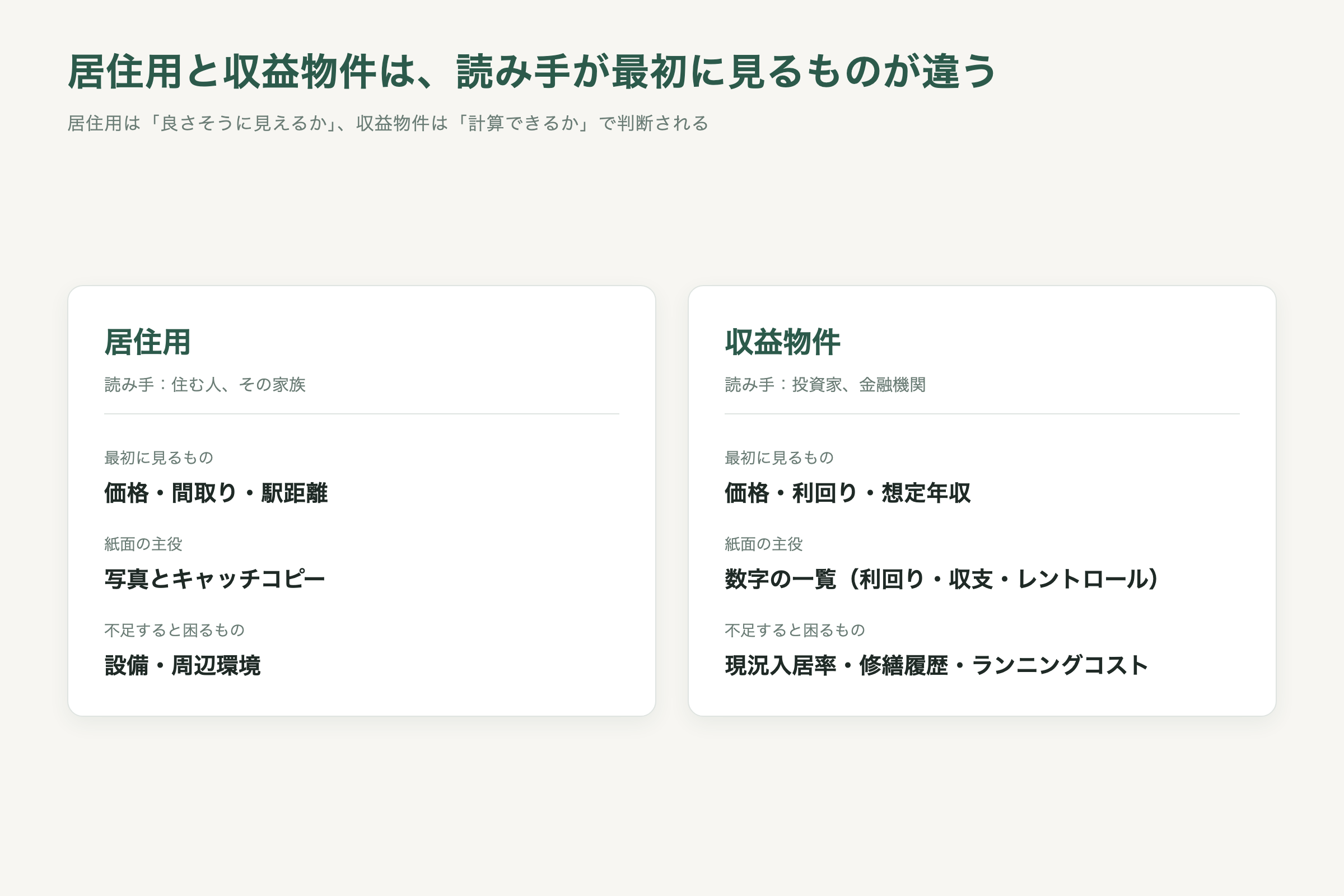Image resolution: width=1344 pixels, height=896 pixels.
Task: Click 読み手：投資家、金融機関
Action: pos(825,385)
